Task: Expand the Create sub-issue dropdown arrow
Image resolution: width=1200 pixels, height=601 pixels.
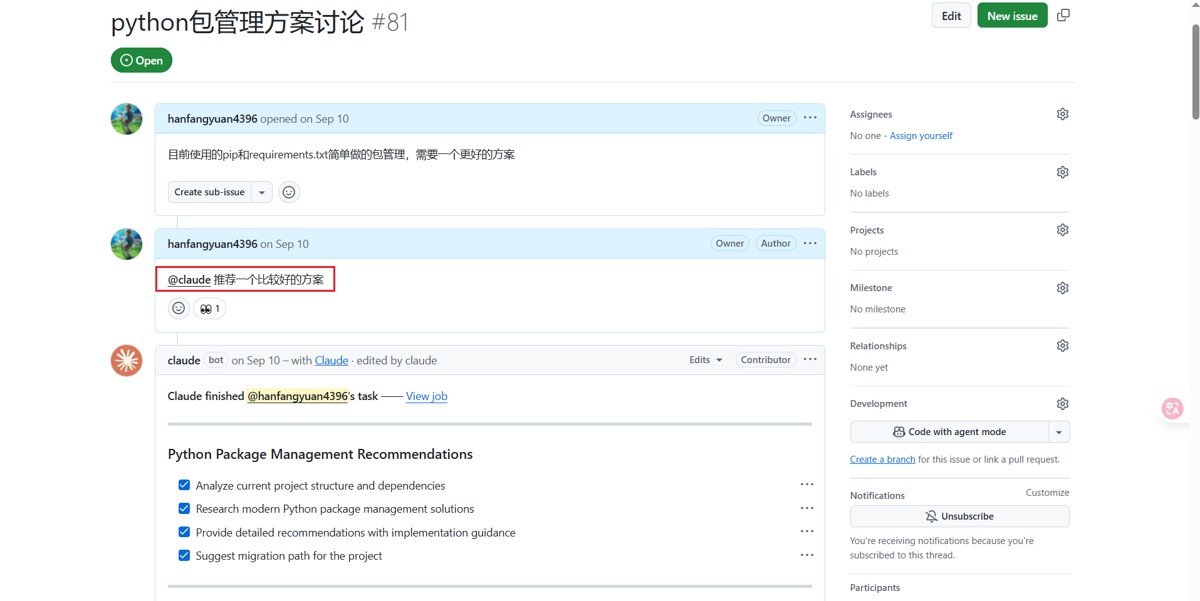Action: [x=262, y=192]
